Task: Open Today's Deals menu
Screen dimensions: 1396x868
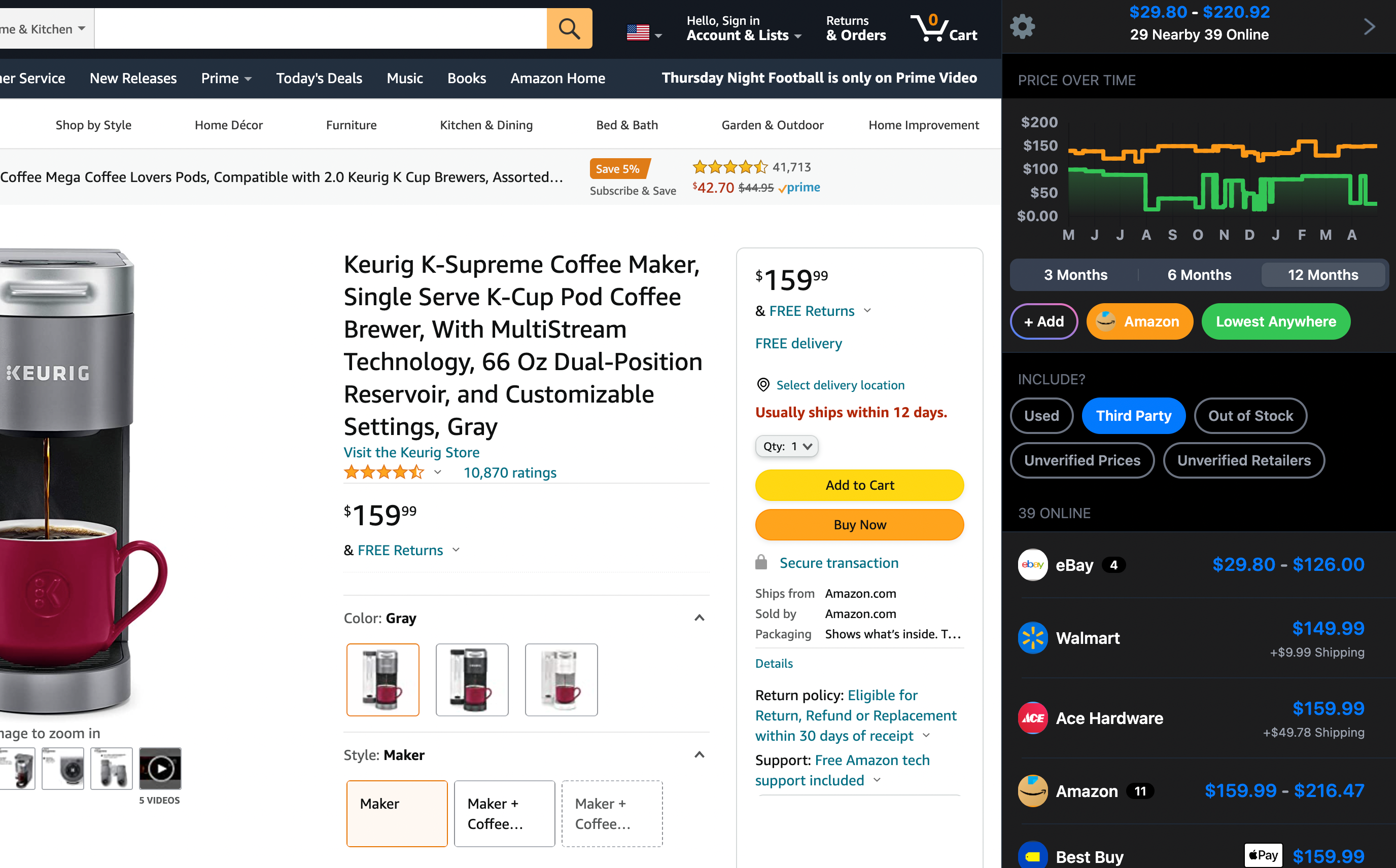Action: pyautogui.click(x=319, y=78)
